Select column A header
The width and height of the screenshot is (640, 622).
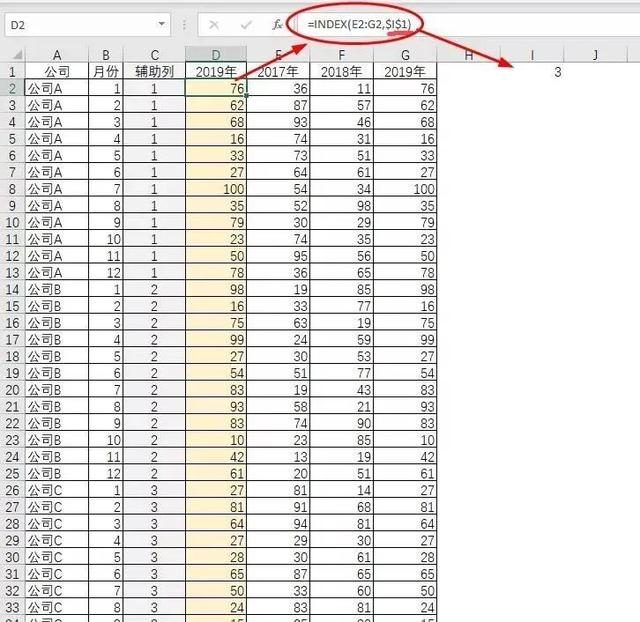(57, 55)
